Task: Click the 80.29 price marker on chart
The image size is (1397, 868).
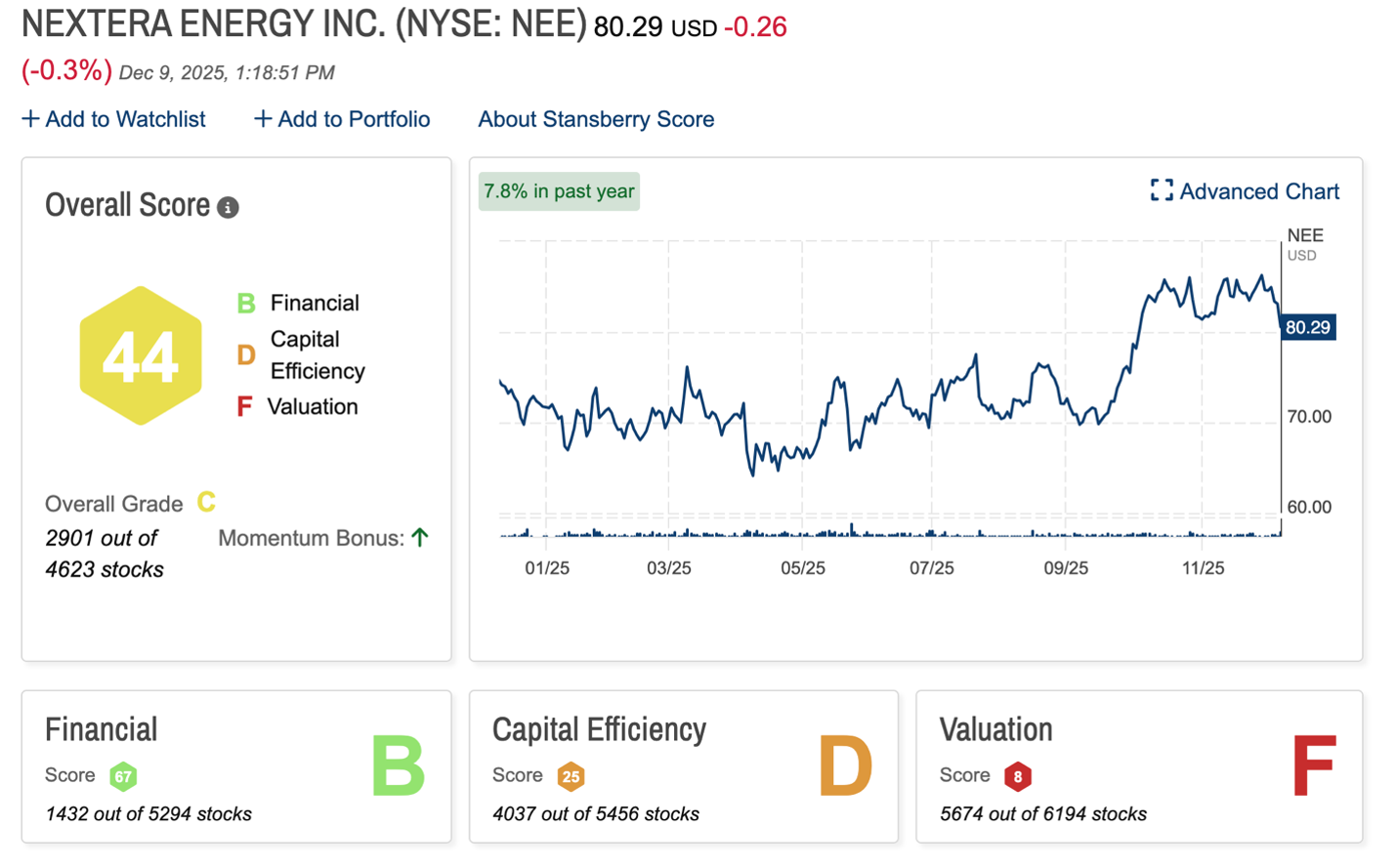Action: tap(1307, 327)
